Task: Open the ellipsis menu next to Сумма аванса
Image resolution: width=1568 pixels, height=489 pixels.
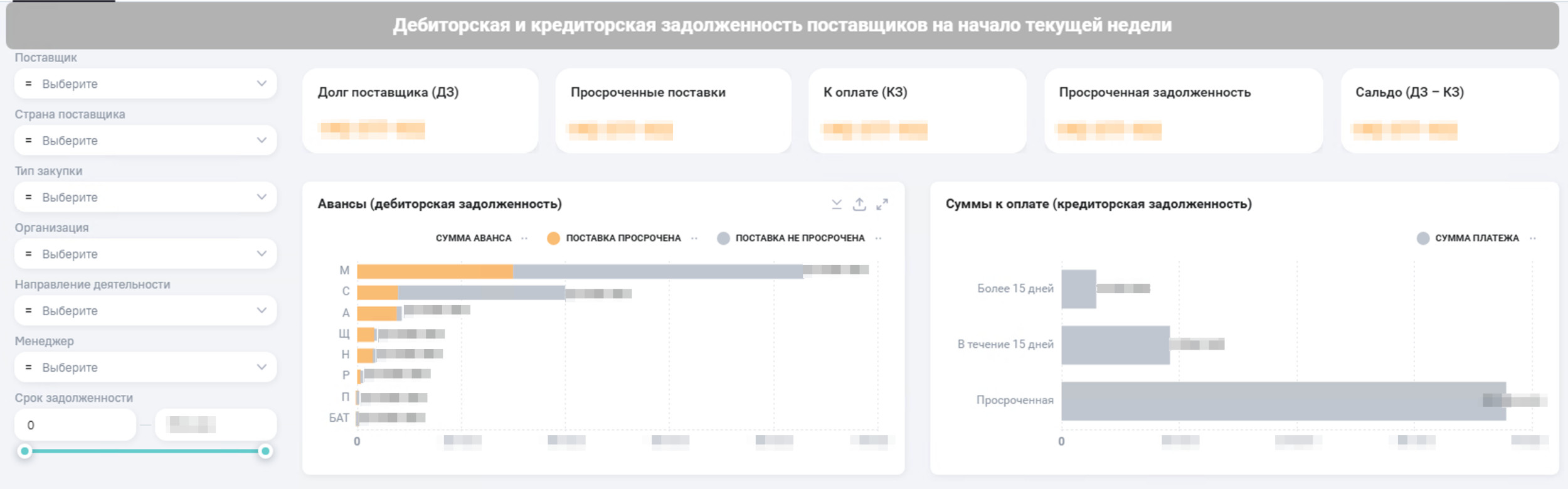Action: point(524,239)
